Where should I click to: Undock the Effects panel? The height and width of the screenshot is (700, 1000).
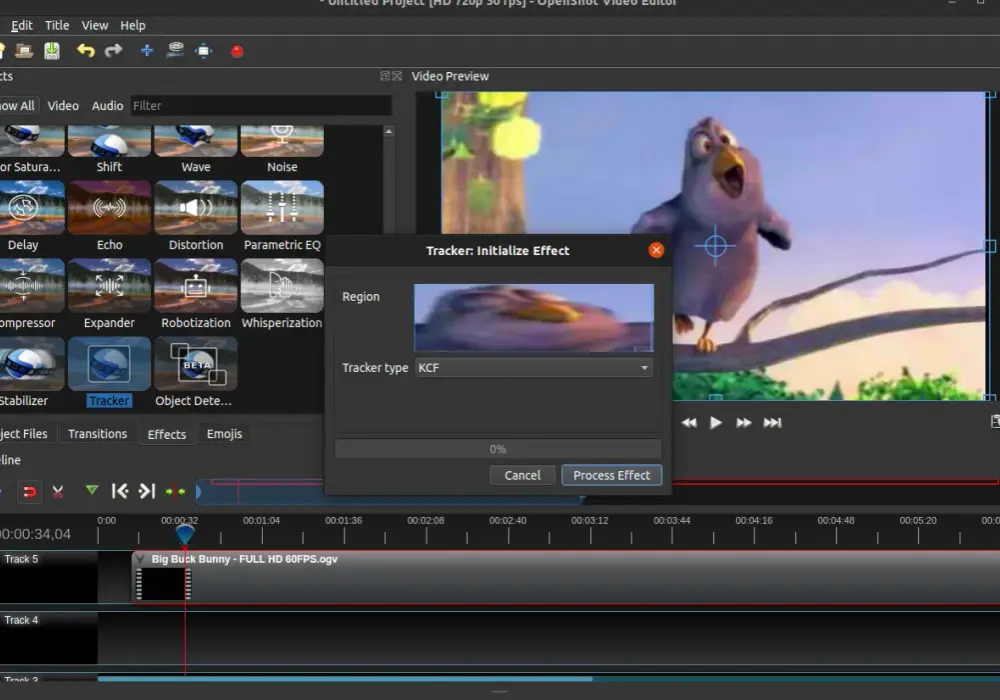click(x=385, y=76)
